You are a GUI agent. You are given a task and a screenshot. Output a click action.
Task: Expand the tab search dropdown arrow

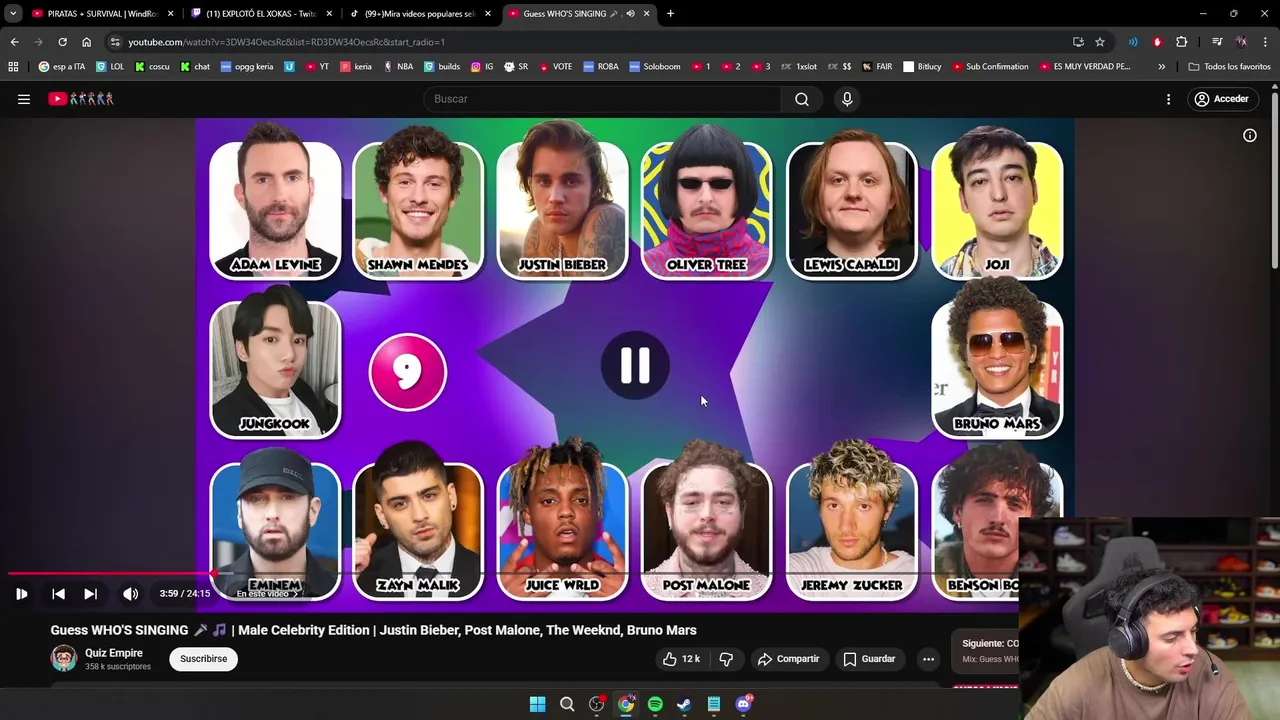coord(13,14)
